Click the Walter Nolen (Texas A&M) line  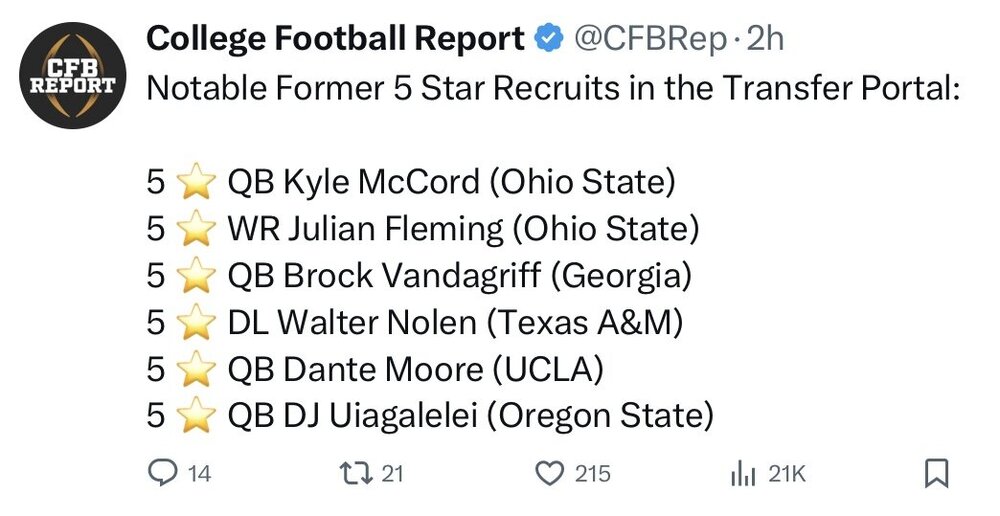click(415, 323)
